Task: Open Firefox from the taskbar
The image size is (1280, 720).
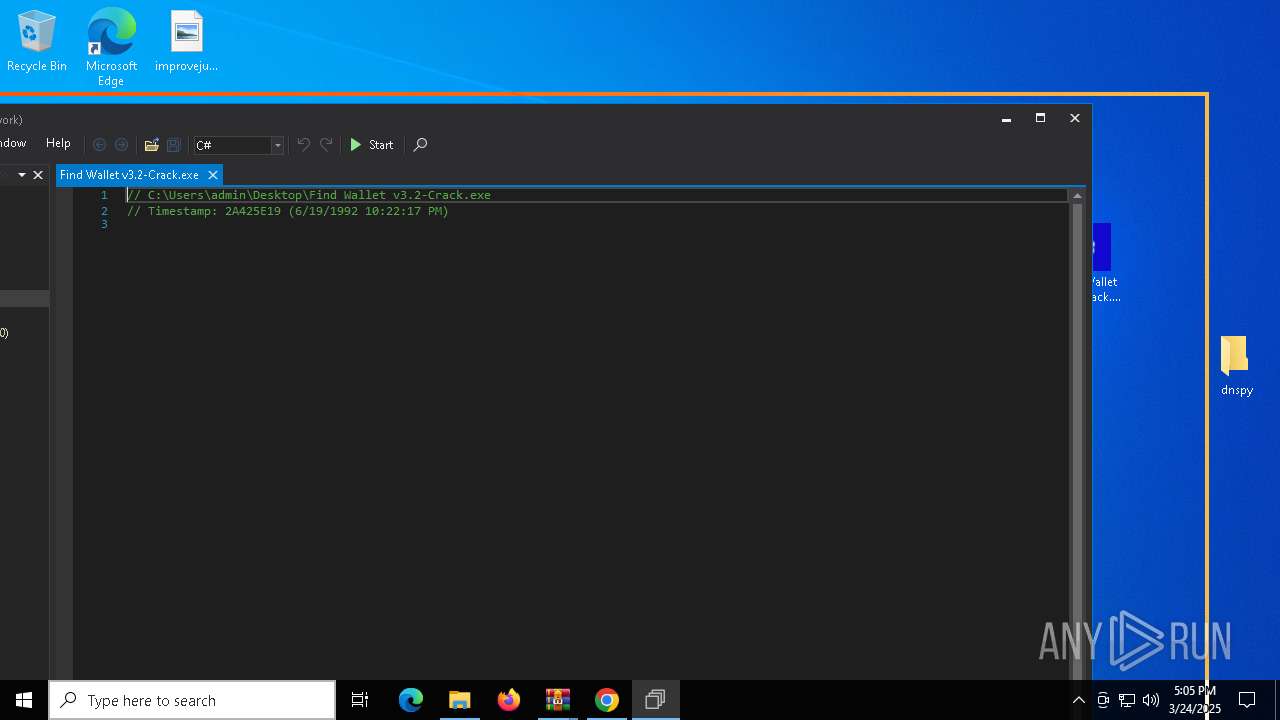Action: pyautogui.click(x=509, y=700)
